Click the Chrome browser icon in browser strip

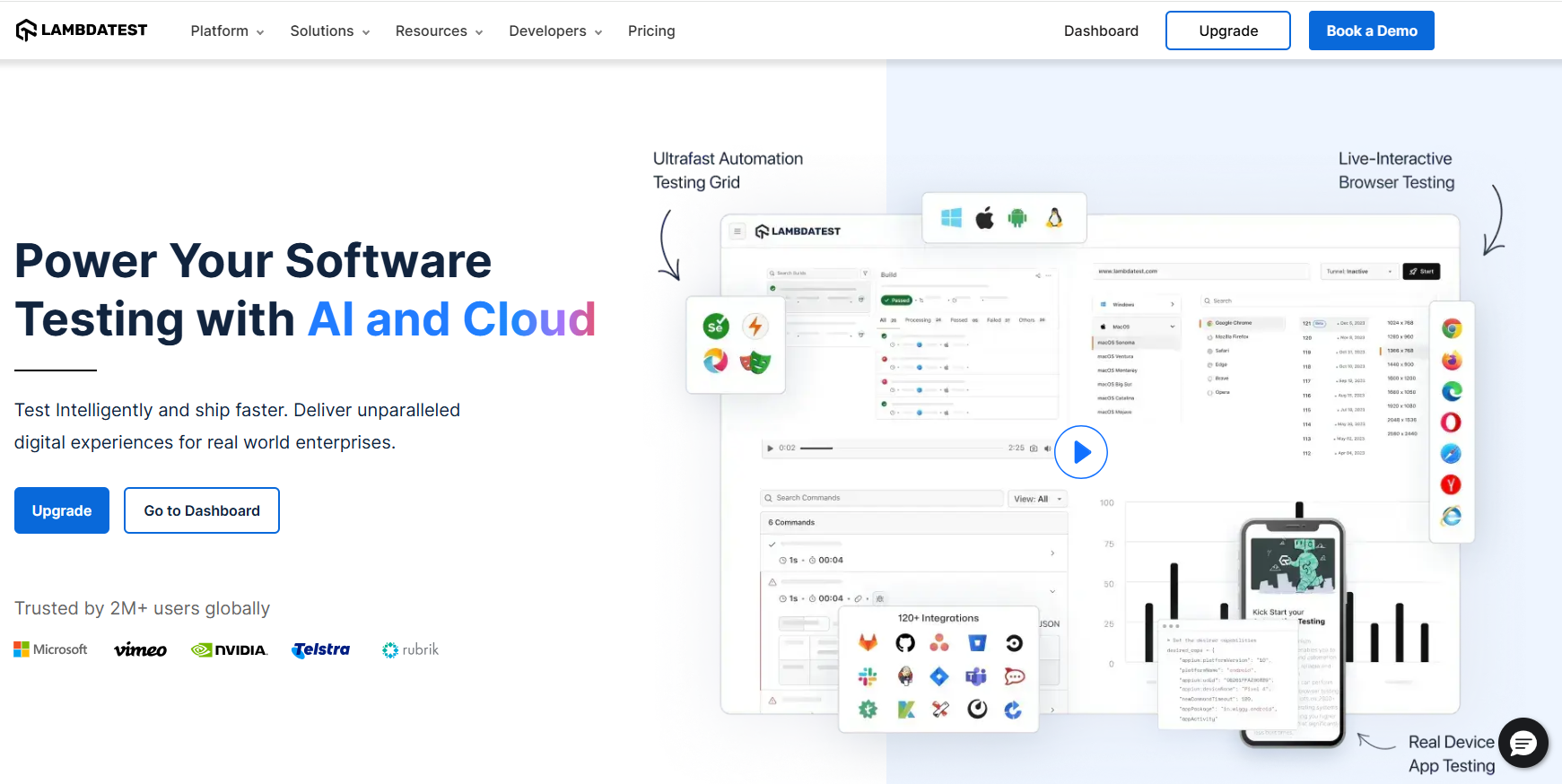[x=1452, y=328]
